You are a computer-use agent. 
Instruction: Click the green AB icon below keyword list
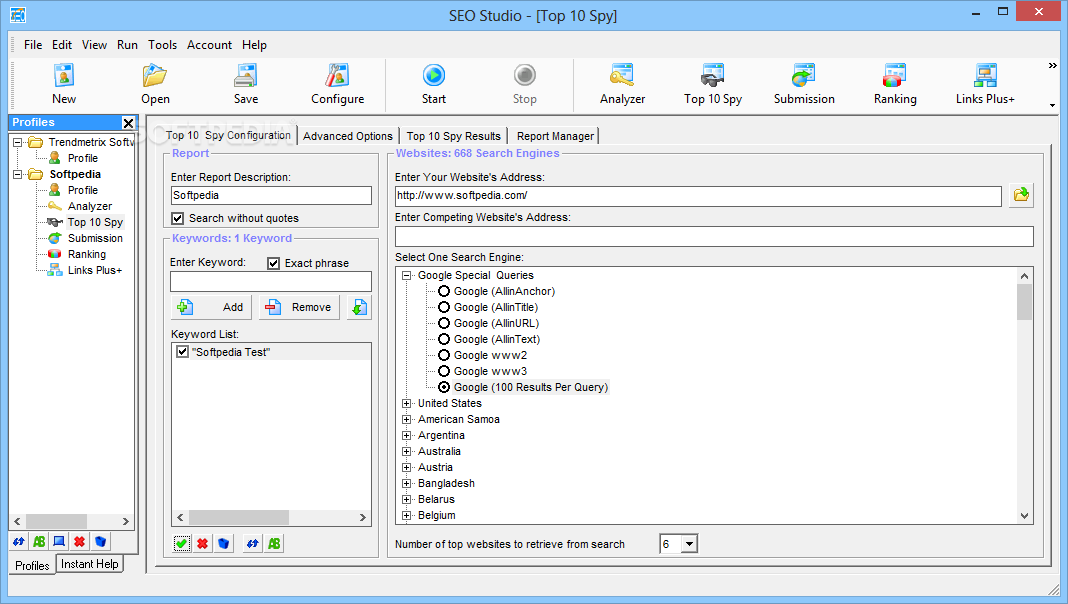tap(274, 543)
